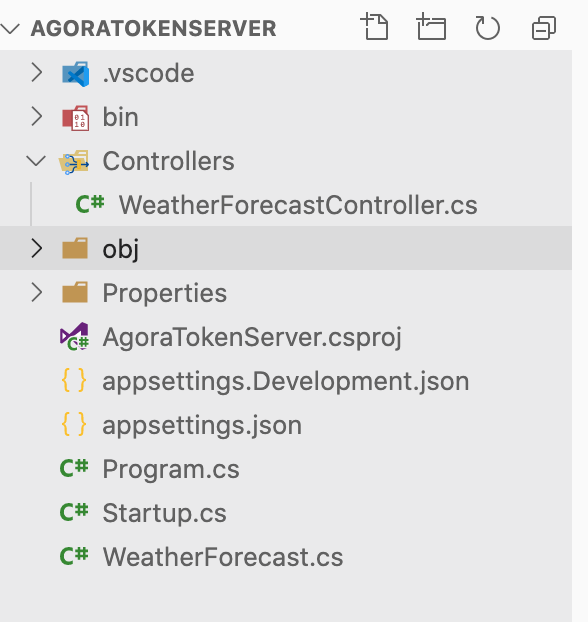The width and height of the screenshot is (588, 622).
Task: Click the VS Code icon beside .vscode
Action: click(x=75, y=74)
